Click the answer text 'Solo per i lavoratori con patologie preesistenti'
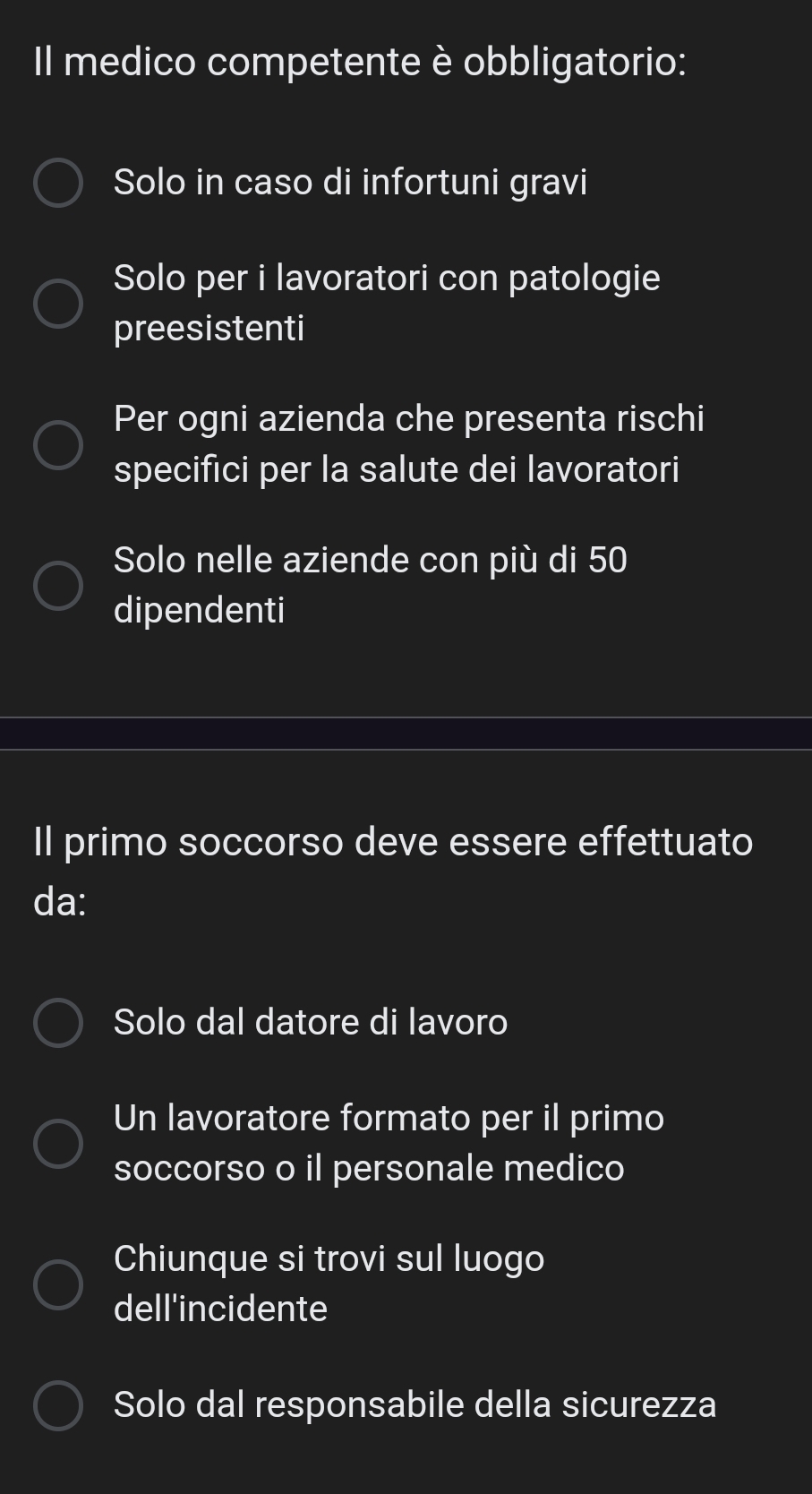The width and height of the screenshot is (812, 1494). point(387,304)
